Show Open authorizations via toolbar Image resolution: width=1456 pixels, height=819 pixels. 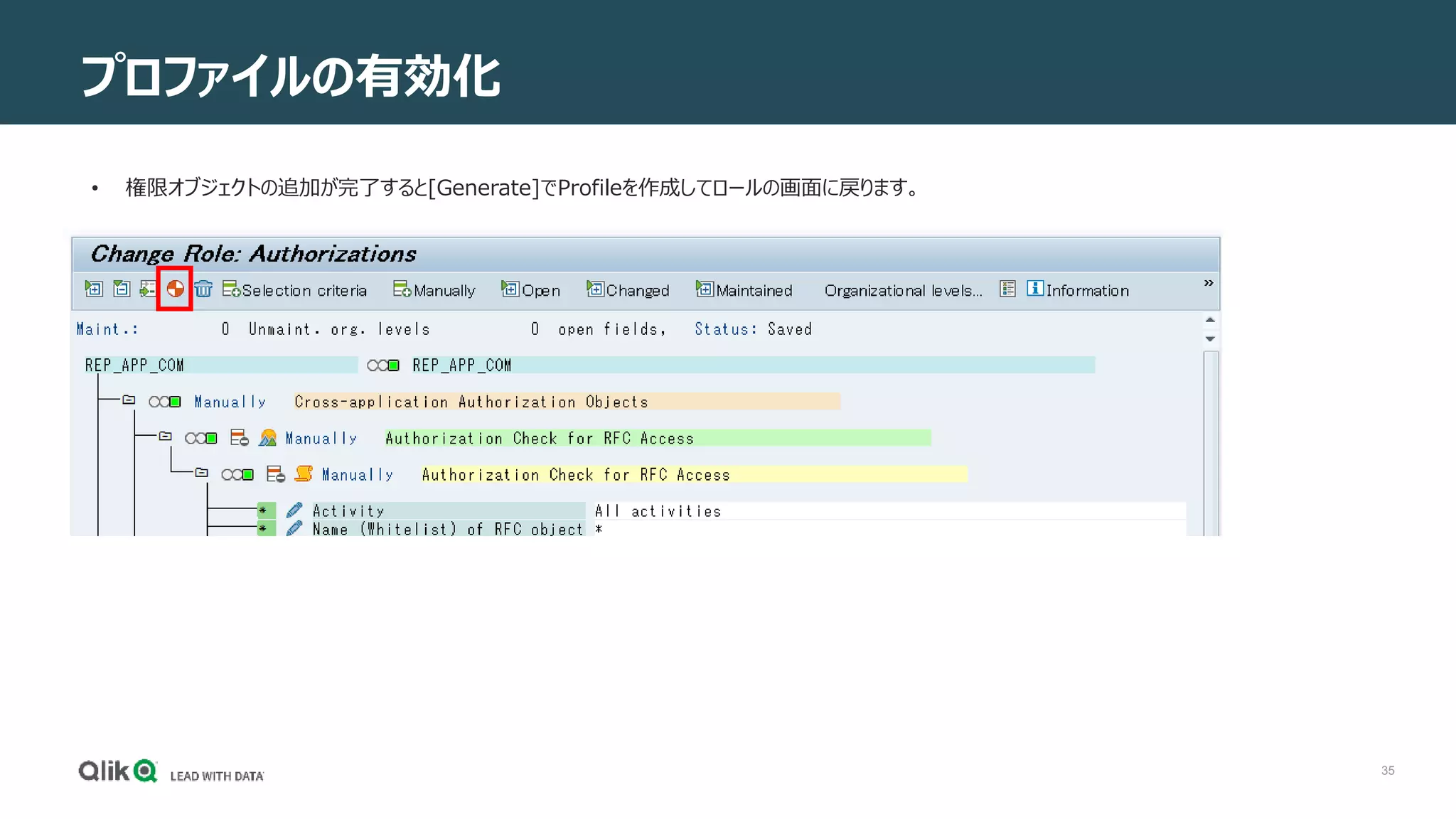pos(530,289)
